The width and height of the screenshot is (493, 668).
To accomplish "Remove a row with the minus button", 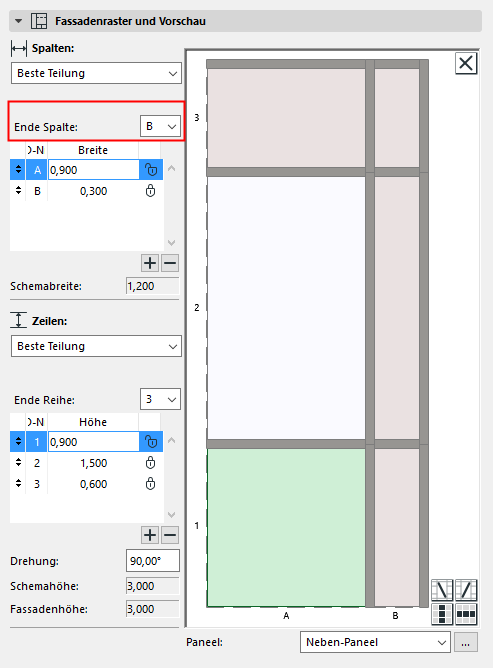I will click(x=170, y=535).
